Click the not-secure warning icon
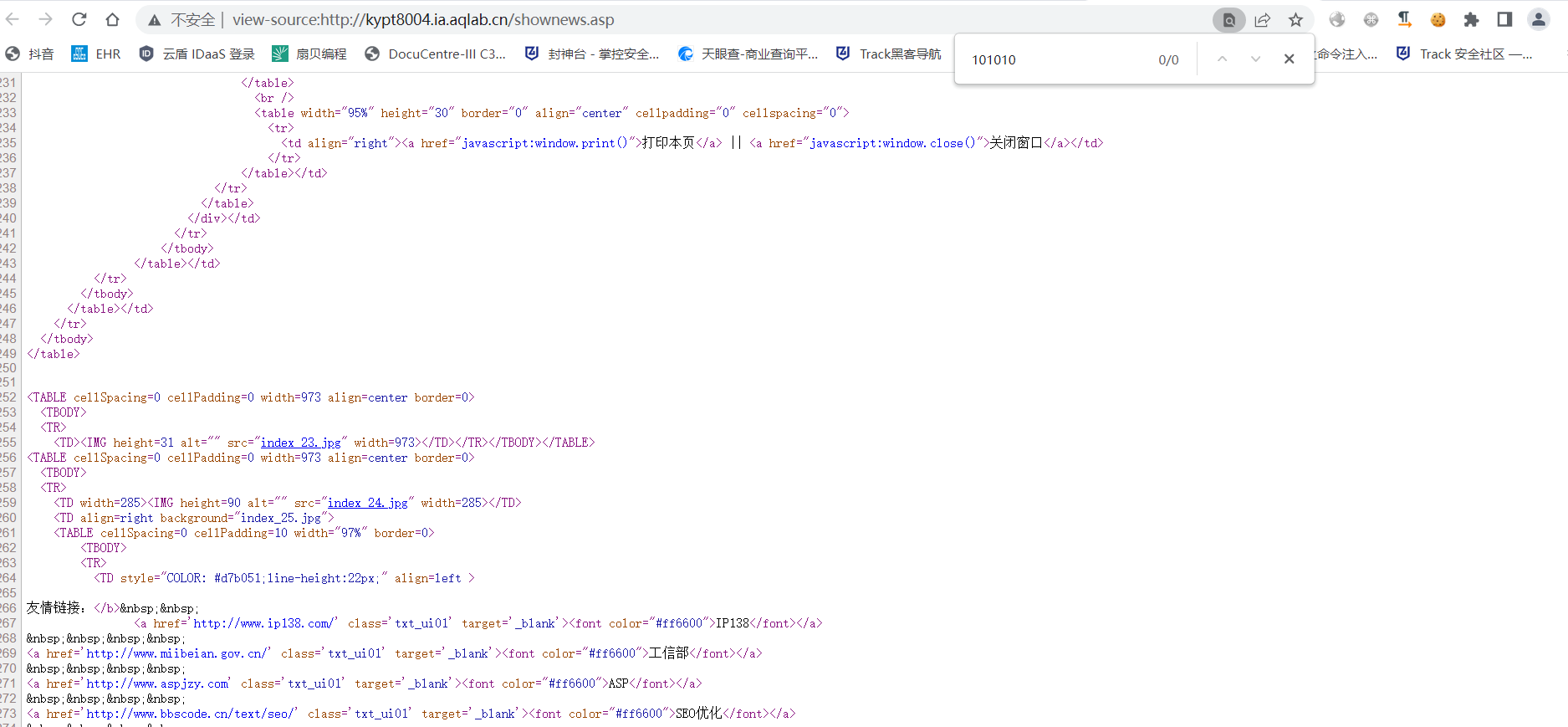The image size is (1568, 727). tap(155, 20)
